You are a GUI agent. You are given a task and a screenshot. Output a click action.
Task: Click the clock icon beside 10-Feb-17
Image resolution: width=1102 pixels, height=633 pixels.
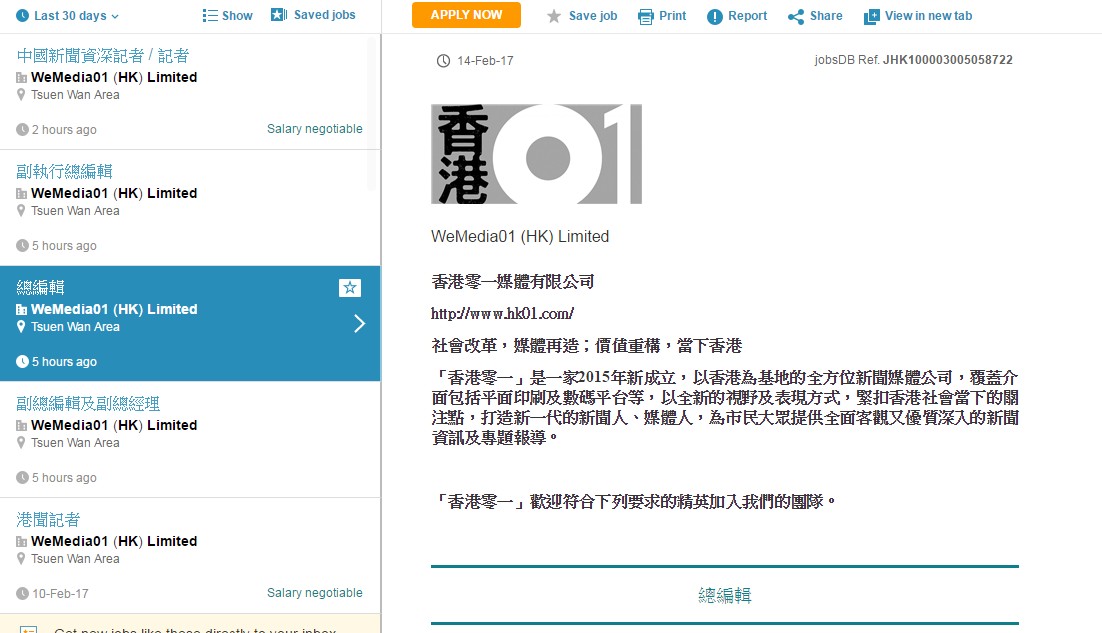[x=22, y=593]
